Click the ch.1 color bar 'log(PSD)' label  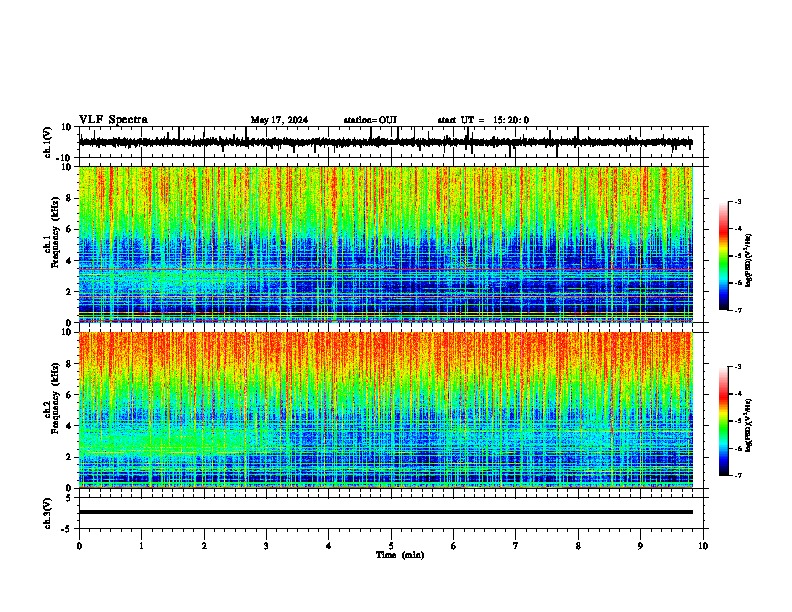748,261
